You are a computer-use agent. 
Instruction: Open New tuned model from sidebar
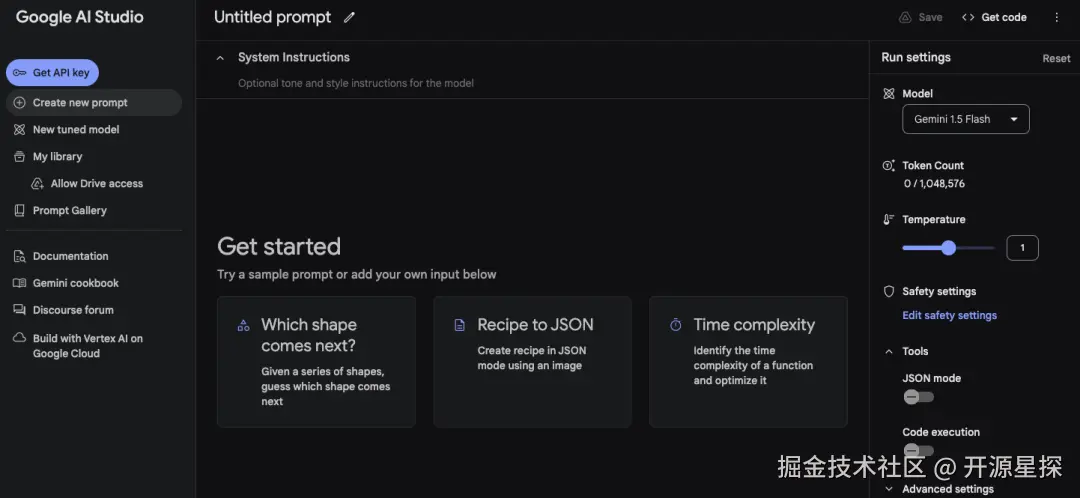[76, 130]
